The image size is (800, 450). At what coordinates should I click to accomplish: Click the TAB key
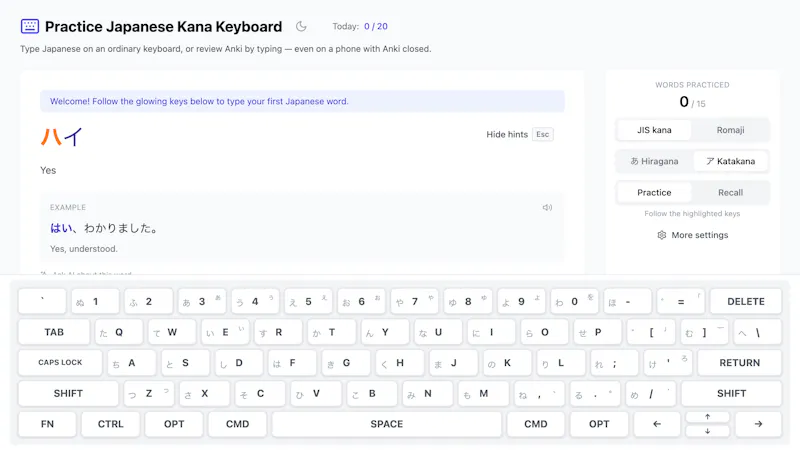coord(54,332)
